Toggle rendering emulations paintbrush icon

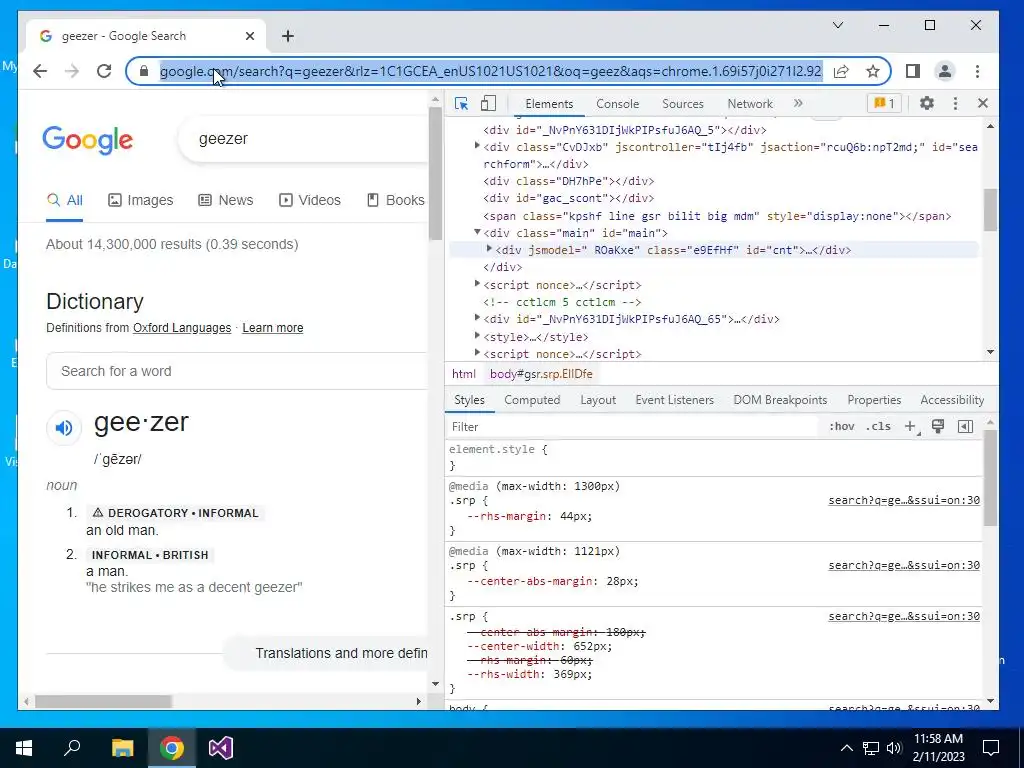click(x=938, y=426)
